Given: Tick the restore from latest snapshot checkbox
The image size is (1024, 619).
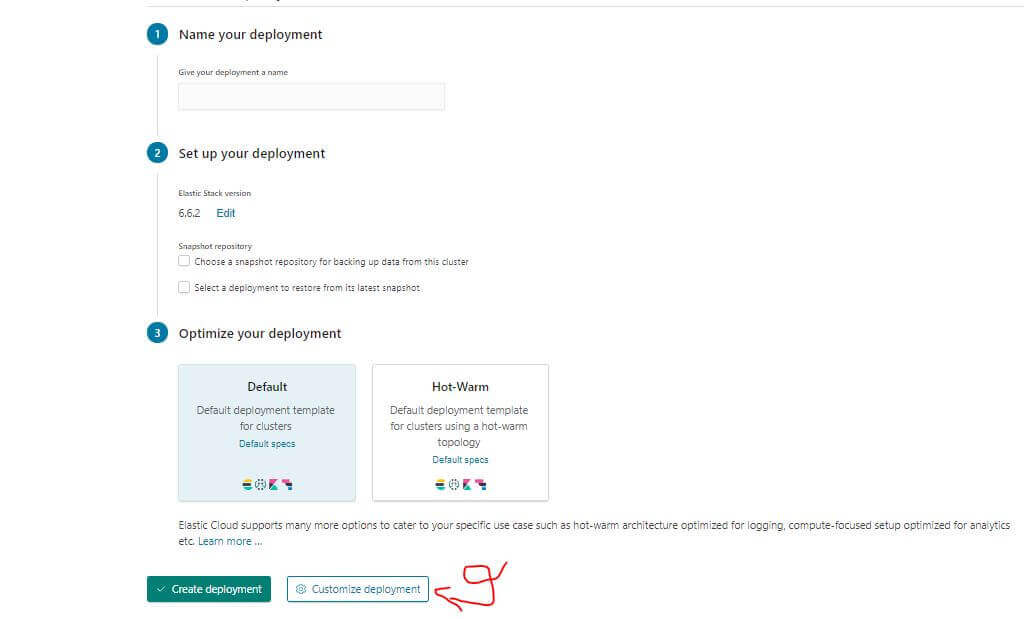Looking at the screenshot, I should pos(184,288).
